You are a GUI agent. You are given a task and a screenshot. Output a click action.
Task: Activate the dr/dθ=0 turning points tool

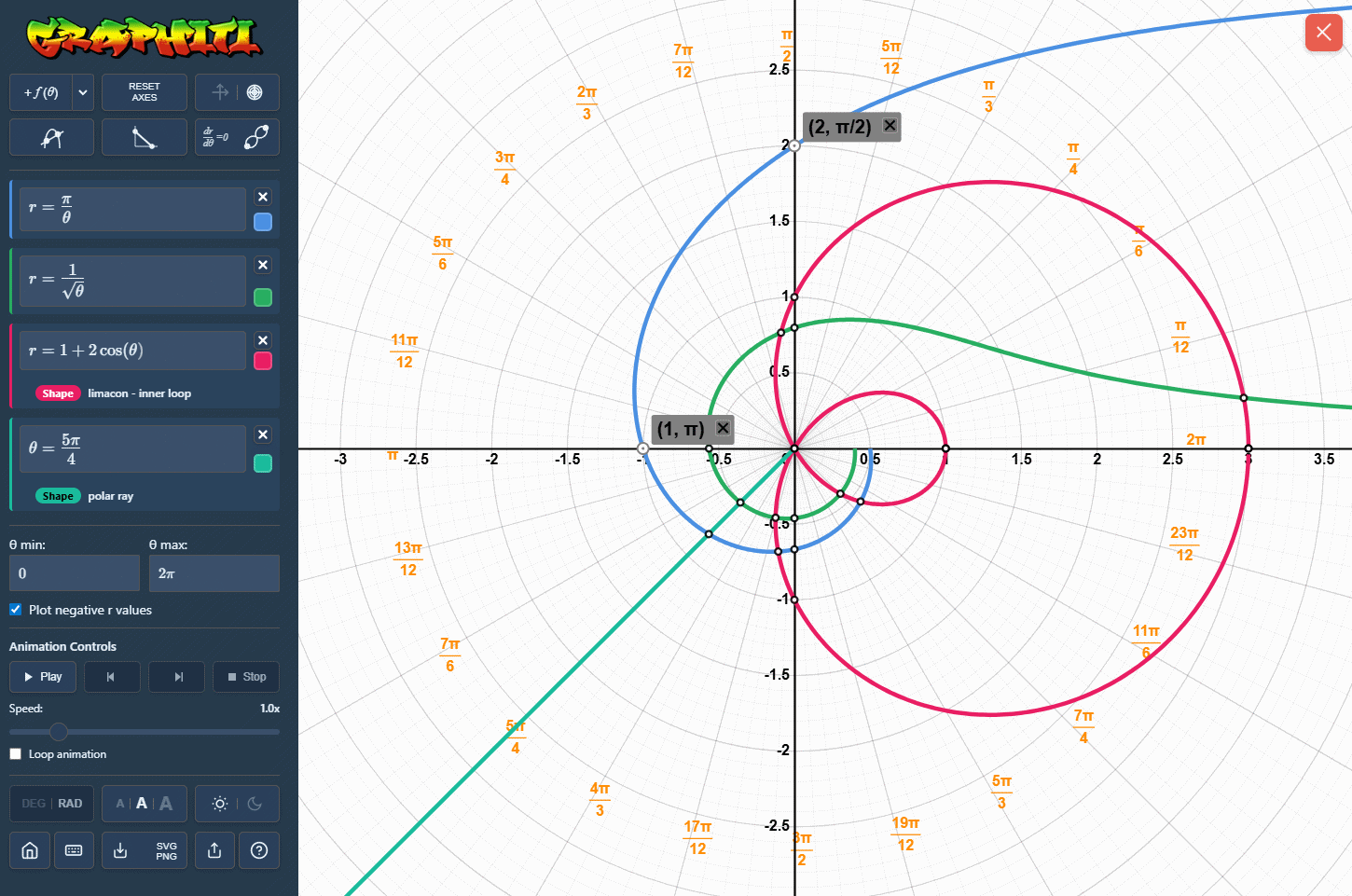tap(237, 137)
